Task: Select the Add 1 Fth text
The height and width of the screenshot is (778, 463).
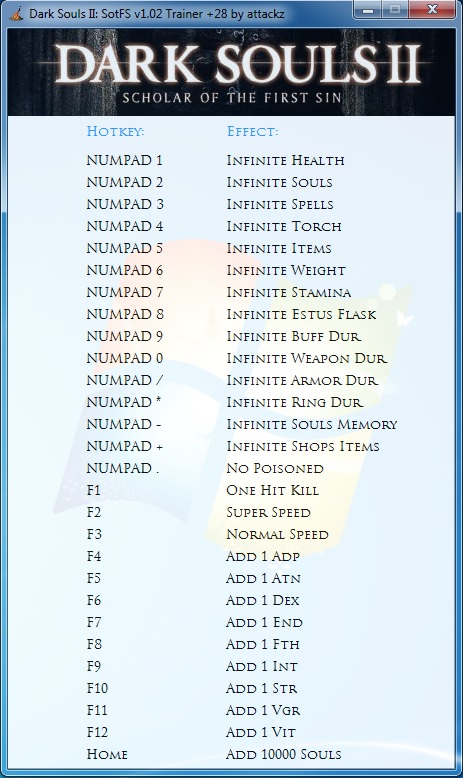Action: click(263, 644)
